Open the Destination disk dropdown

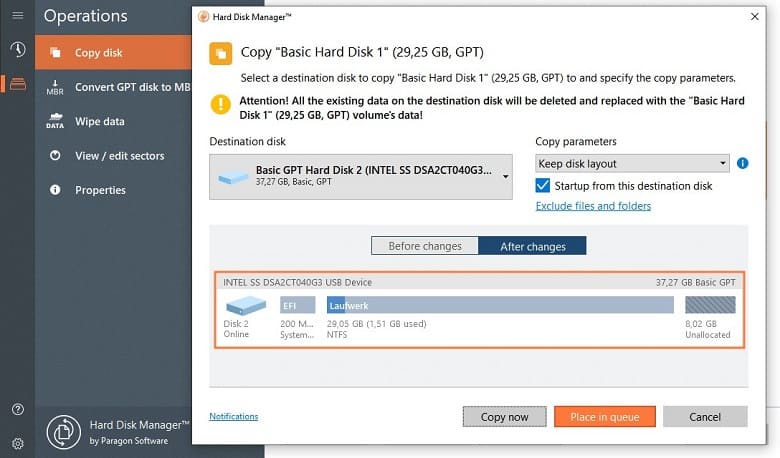click(361, 177)
